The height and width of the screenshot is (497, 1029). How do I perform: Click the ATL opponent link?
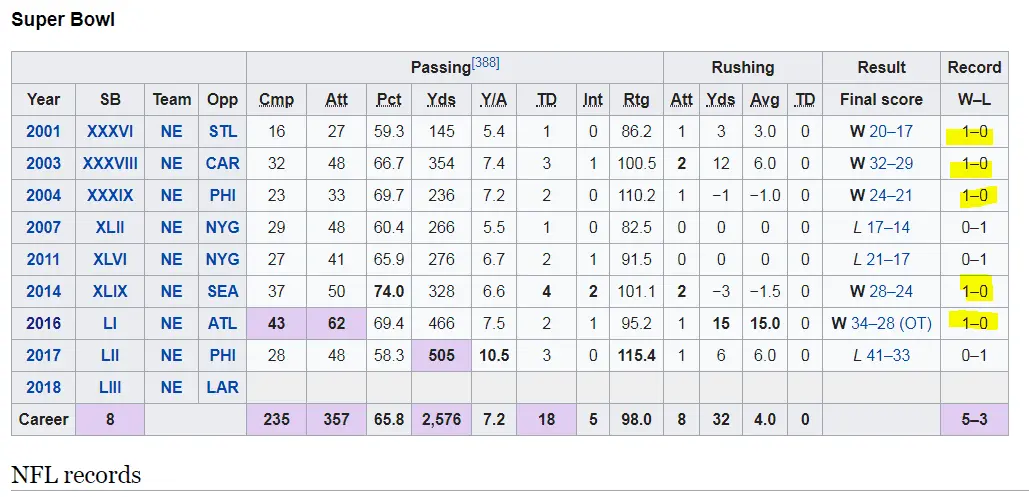pos(223,323)
